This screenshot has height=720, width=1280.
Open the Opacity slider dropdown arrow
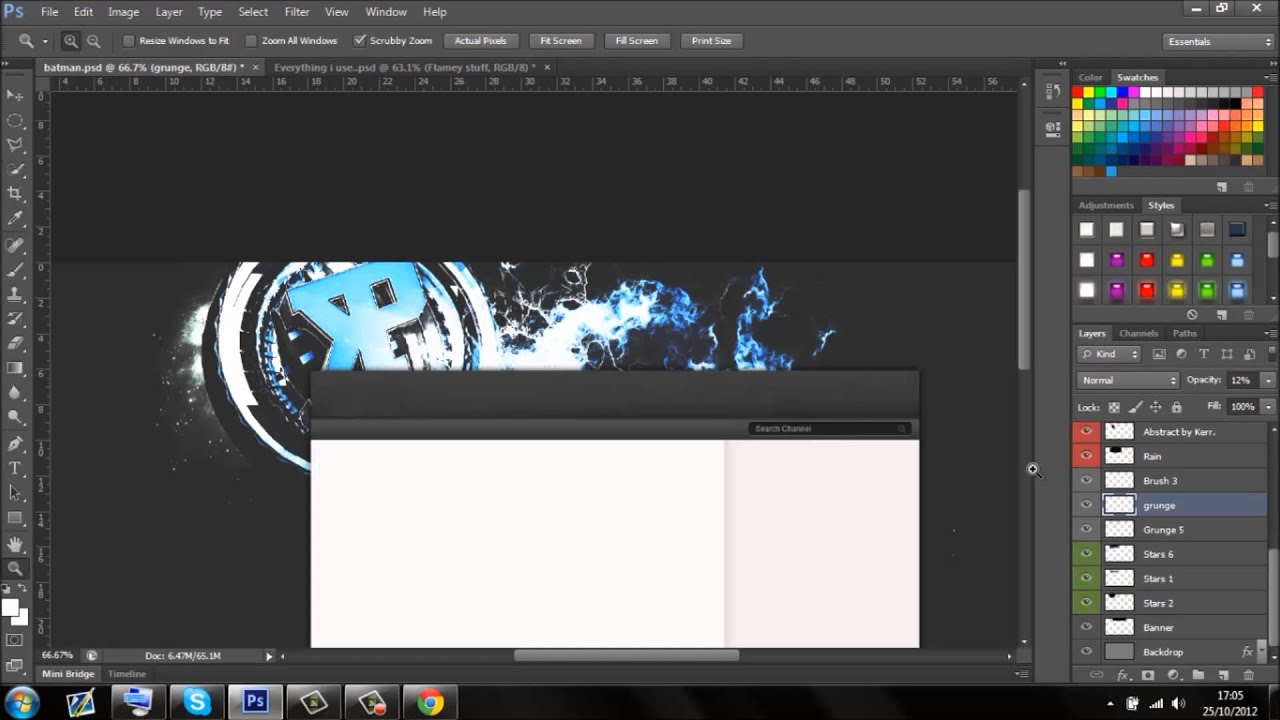click(1268, 380)
